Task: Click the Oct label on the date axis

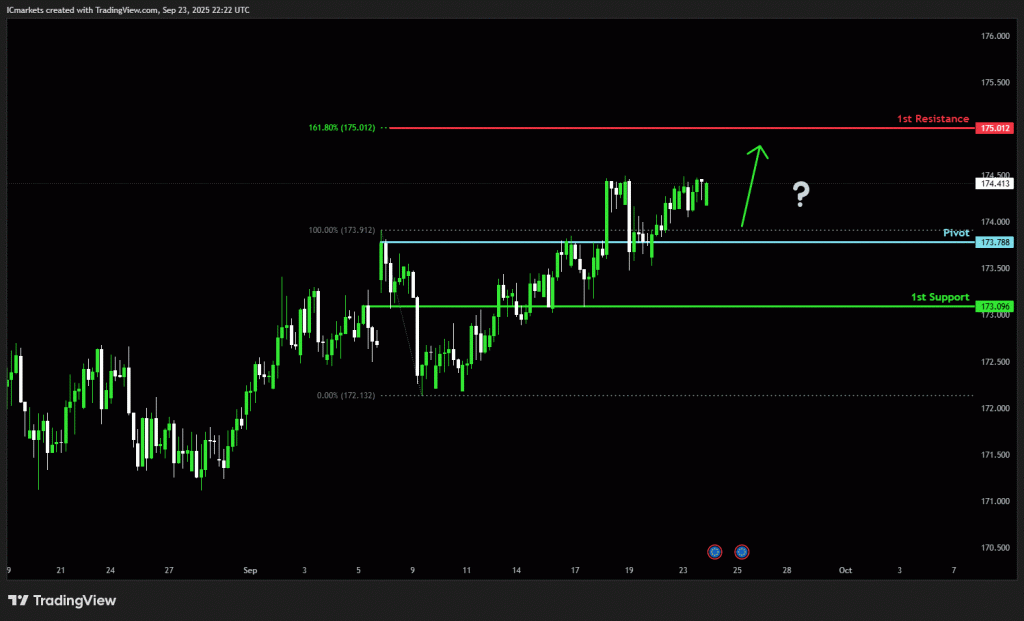Action: click(845, 570)
